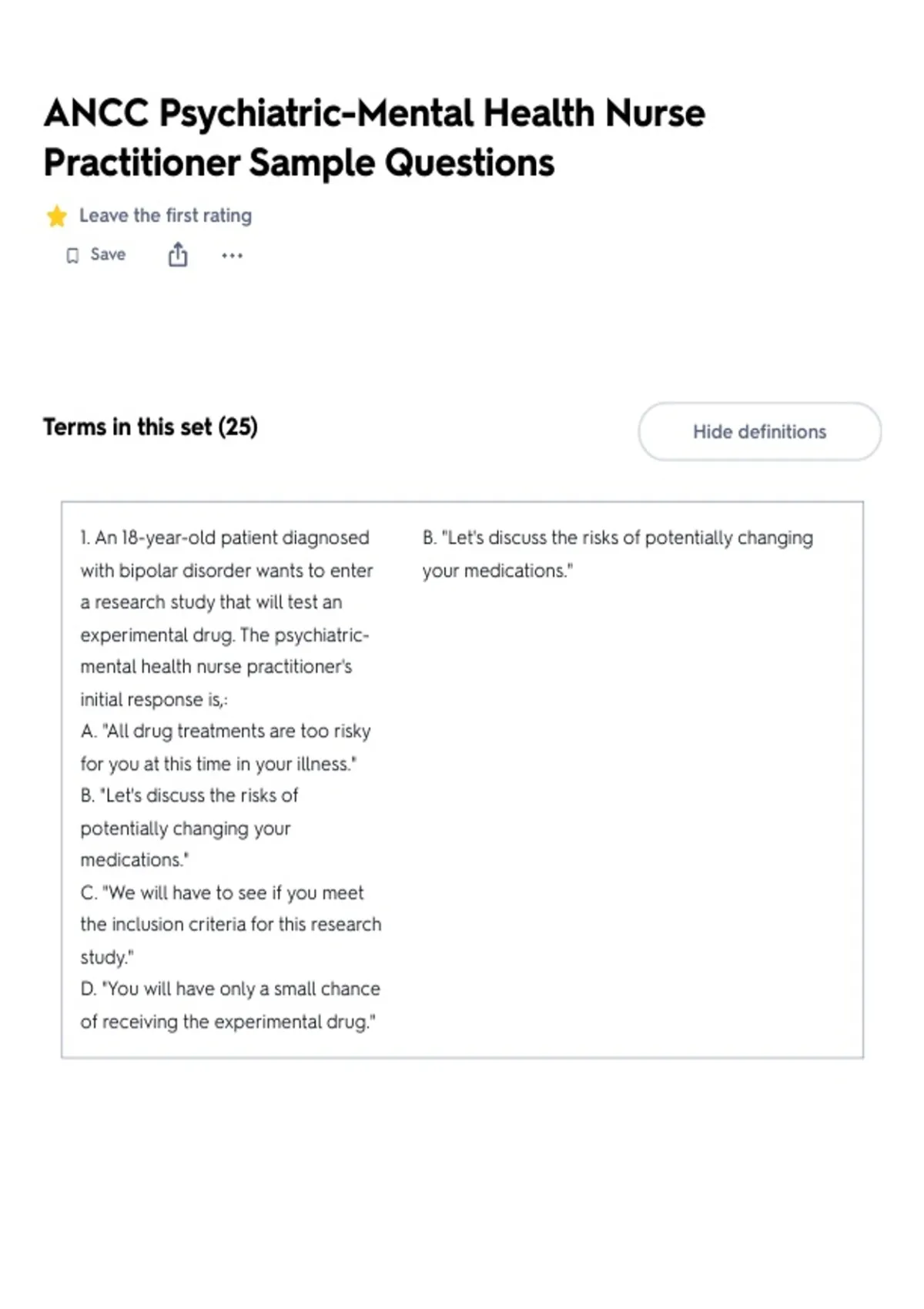
Task: Open the share icon
Action: tap(178, 255)
